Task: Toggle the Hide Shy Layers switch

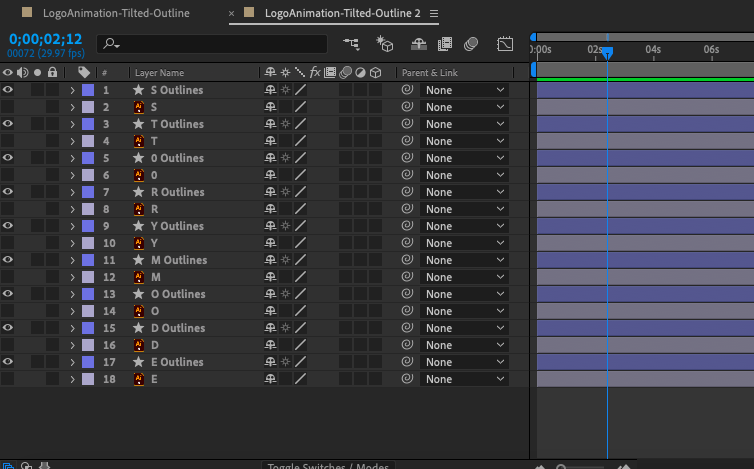Action: point(419,44)
